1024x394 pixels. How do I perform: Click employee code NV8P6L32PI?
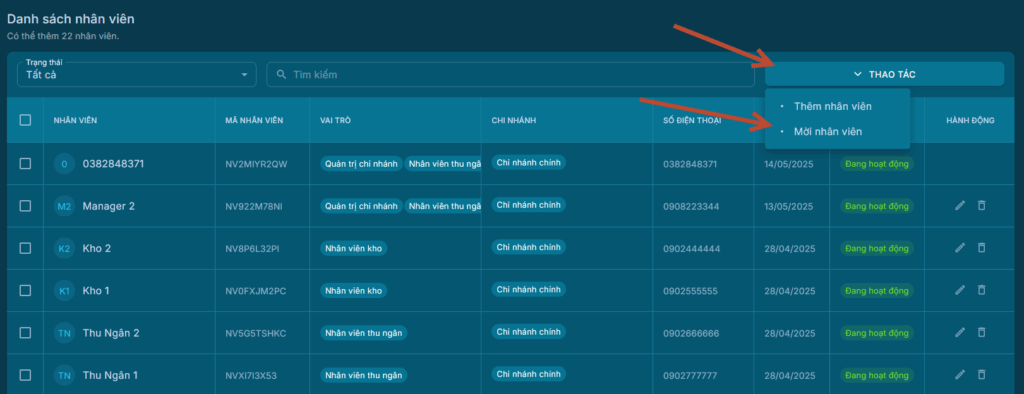[x=252, y=248]
